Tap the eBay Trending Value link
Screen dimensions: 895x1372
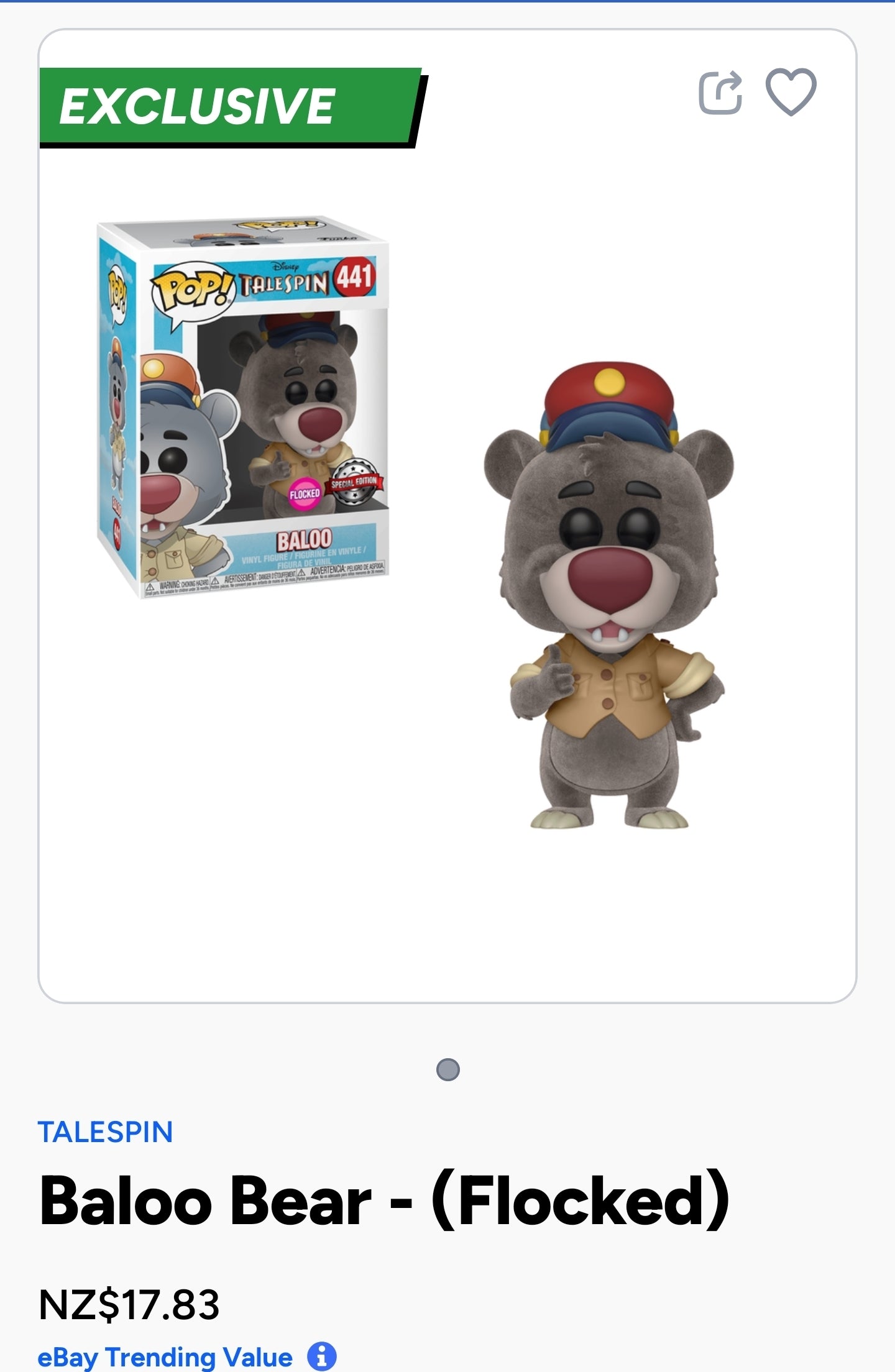pyautogui.click(x=165, y=1357)
